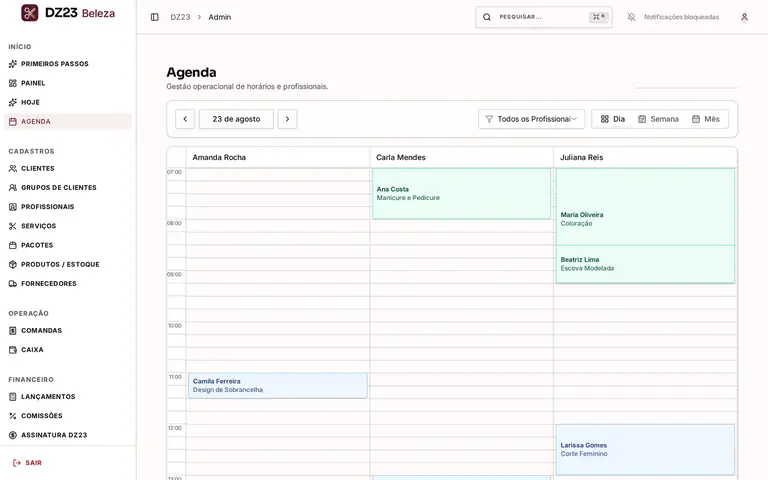Viewport: 768px width, 480px height.
Task: Open Caixa menu item
Action: pos(68,350)
